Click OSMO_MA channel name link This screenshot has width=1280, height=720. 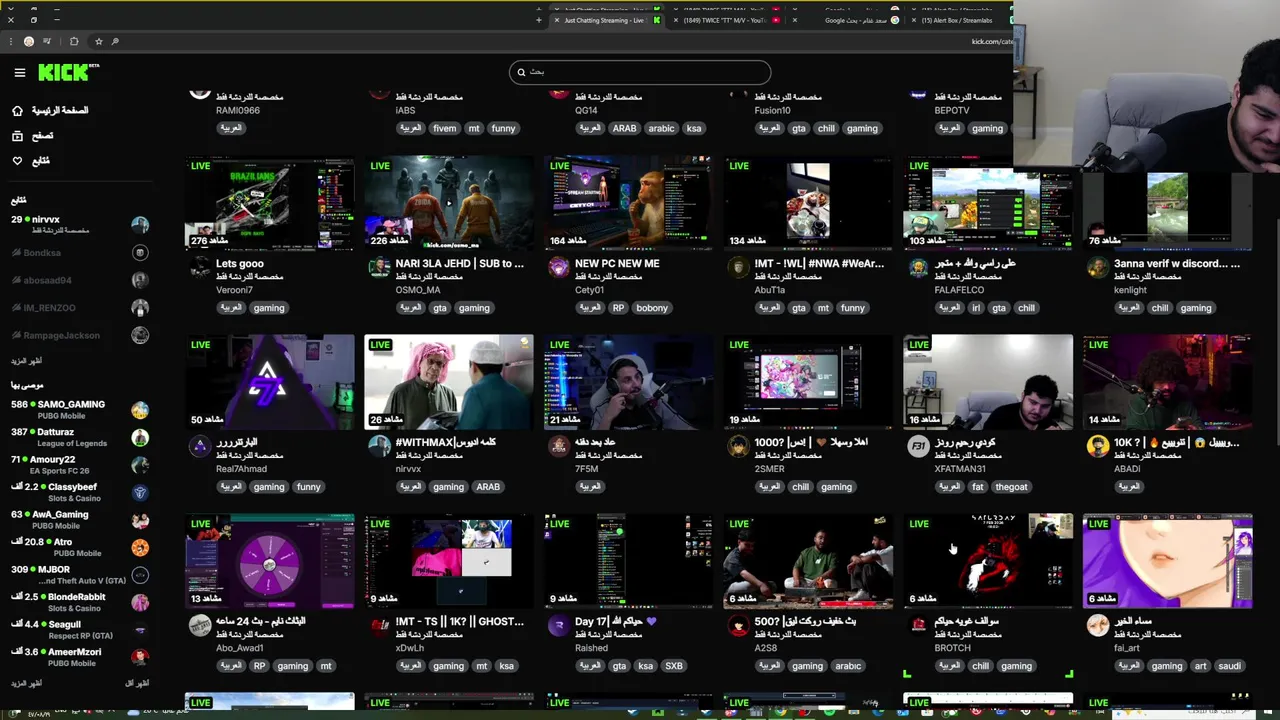418,290
